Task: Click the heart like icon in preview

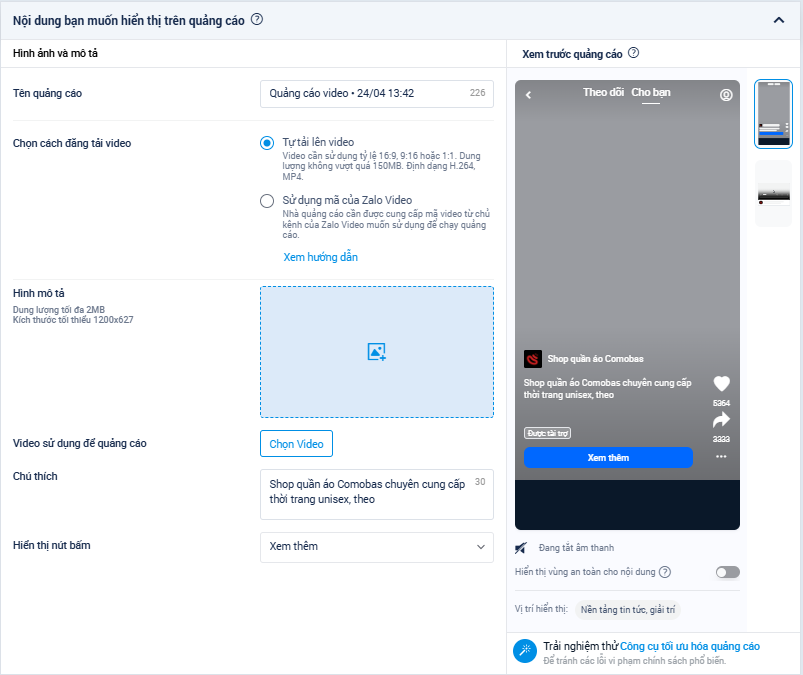Action: [721, 384]
